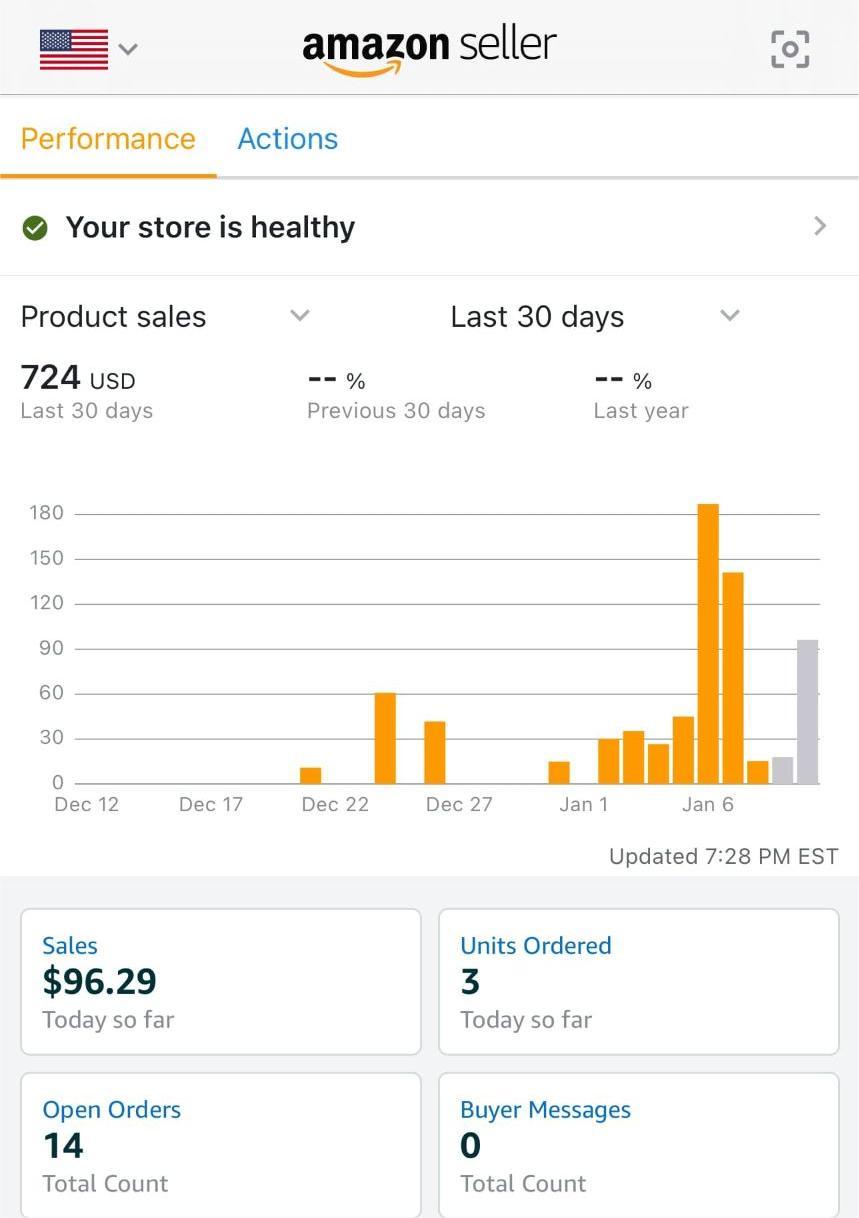Click the green store health checkmark
Viewport: 859px width, 1218px height.
(x=35, y=229)
